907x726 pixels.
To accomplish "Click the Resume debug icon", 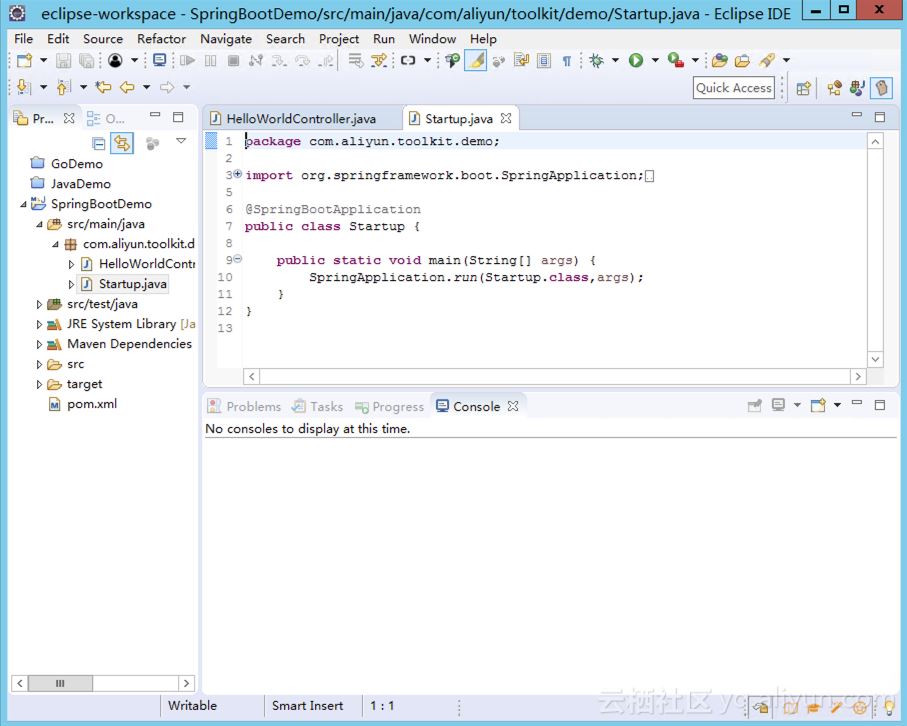I will 187,60.
